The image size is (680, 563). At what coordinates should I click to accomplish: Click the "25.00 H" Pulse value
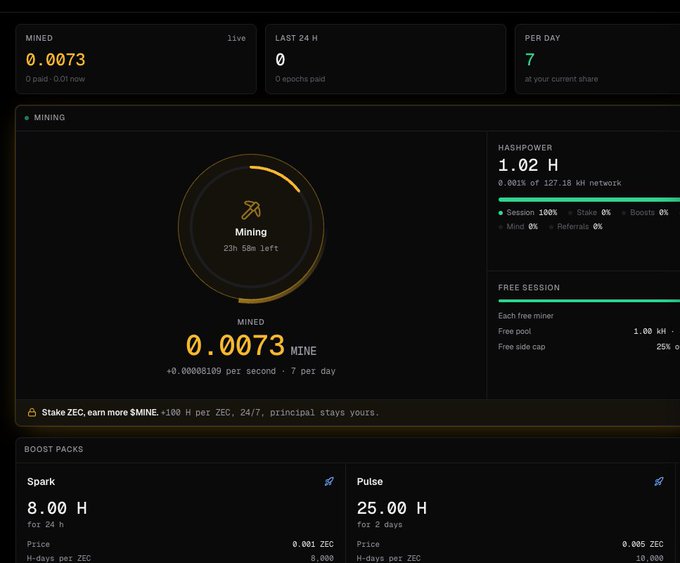pyautogui.click(x=392, y=508)
